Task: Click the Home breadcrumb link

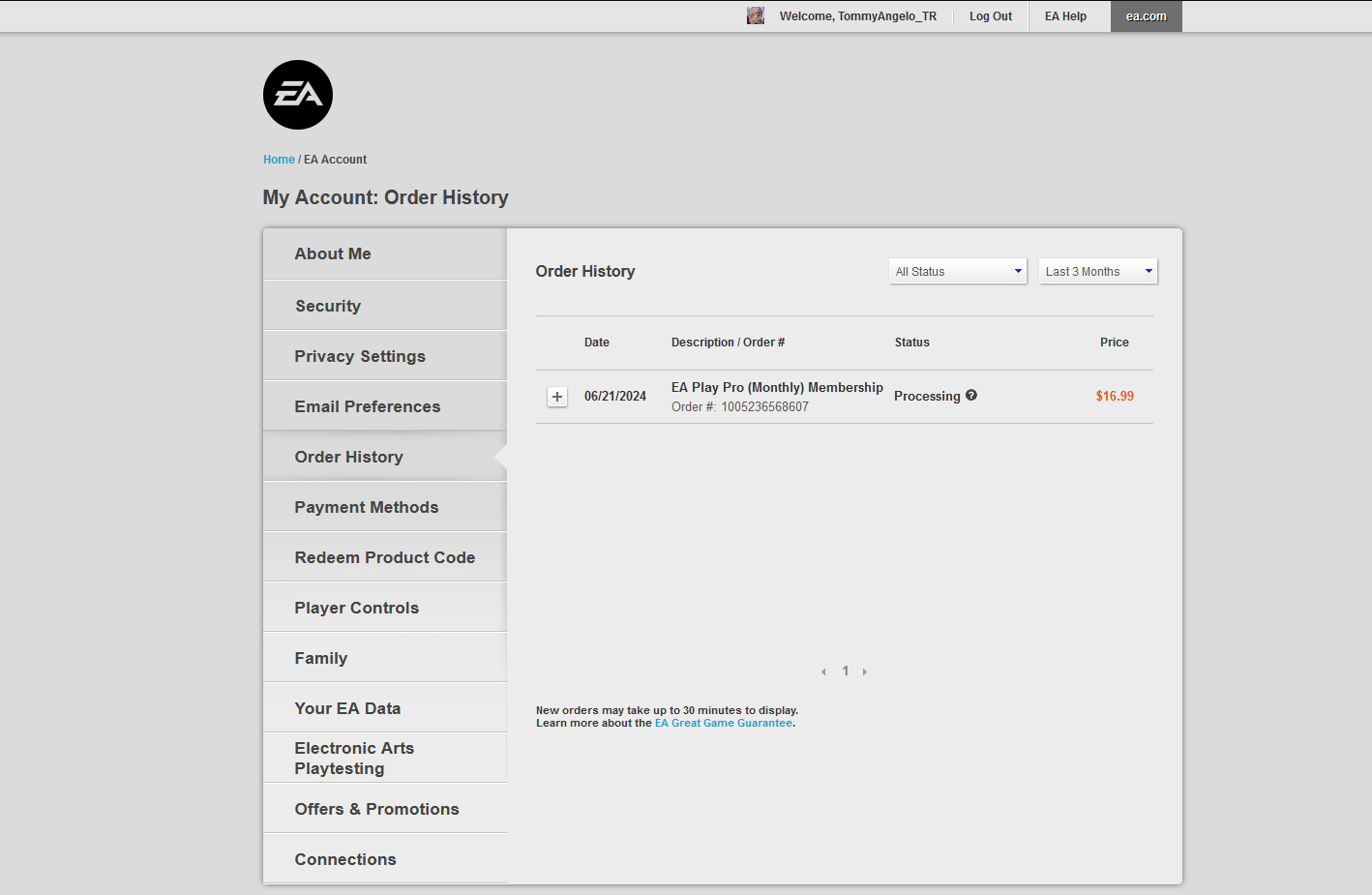Action: coord(279,160)
